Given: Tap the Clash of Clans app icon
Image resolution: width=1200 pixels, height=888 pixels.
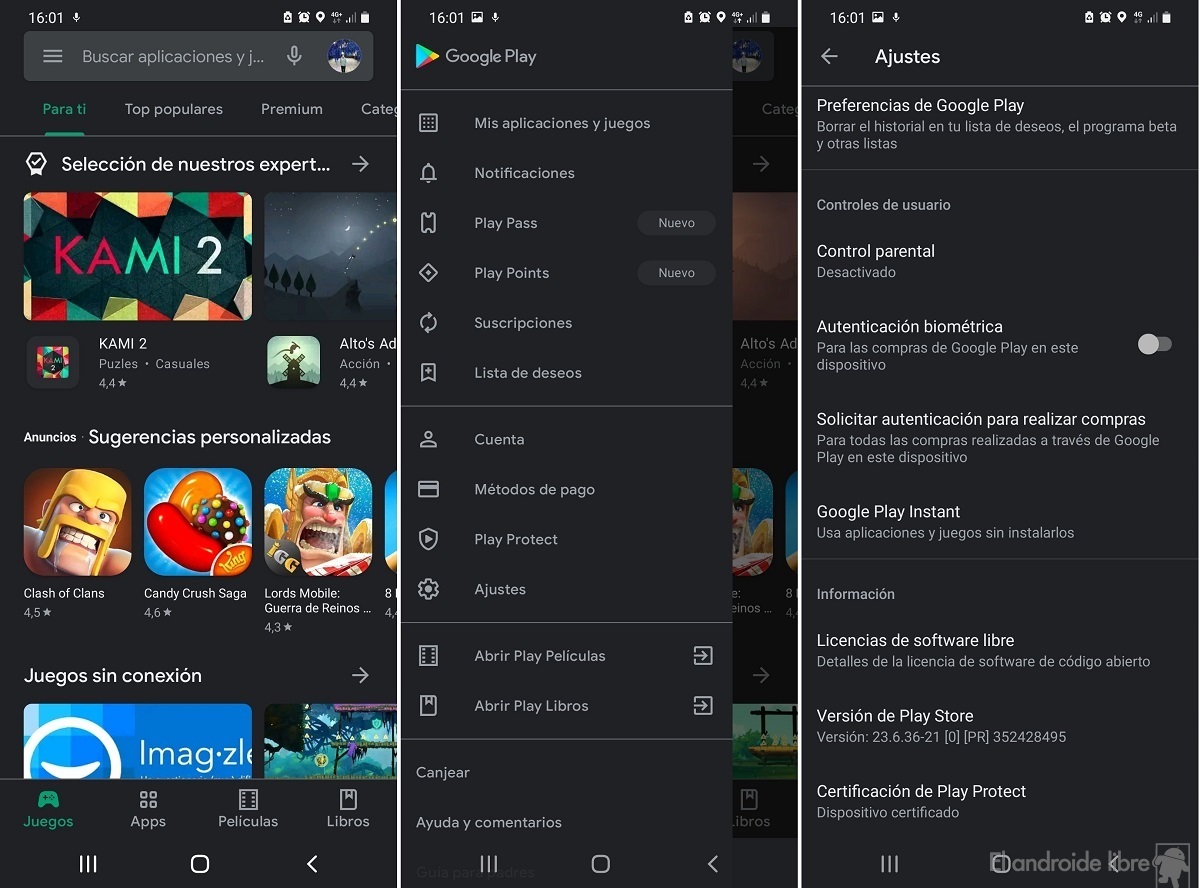Looking at the screenshot, I should click(78, 522).
